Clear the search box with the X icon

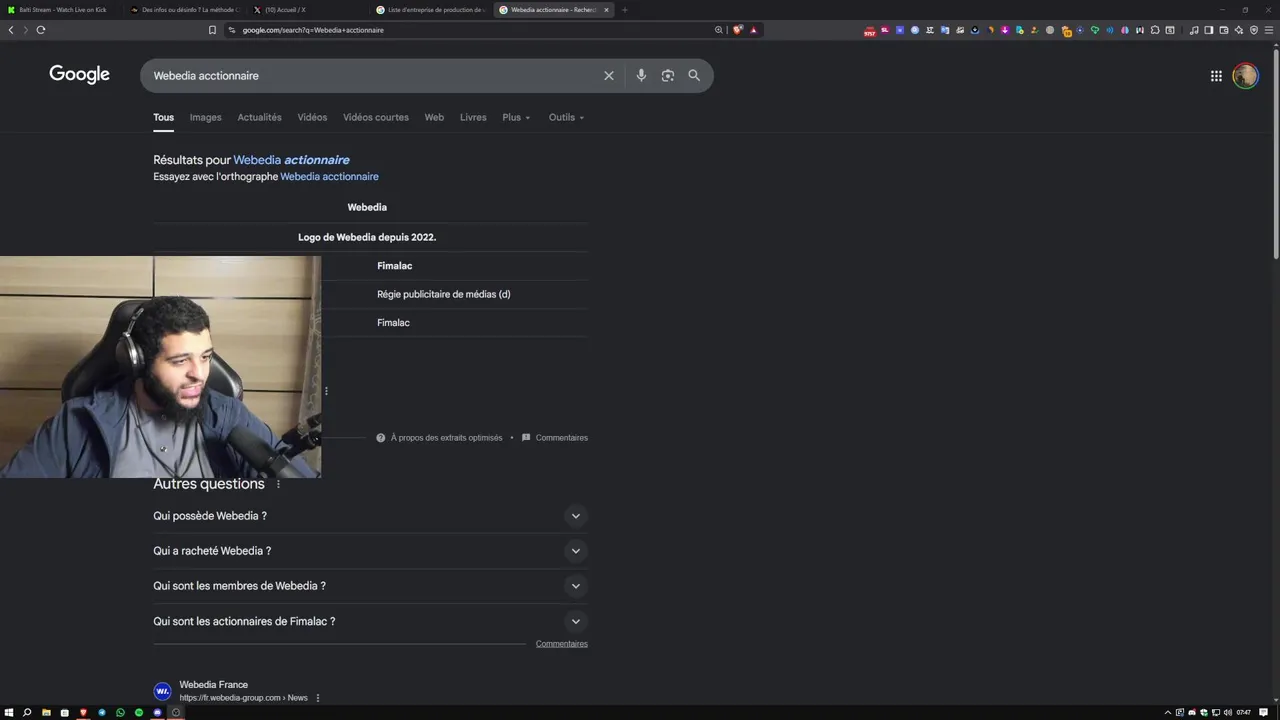[608, 76]
